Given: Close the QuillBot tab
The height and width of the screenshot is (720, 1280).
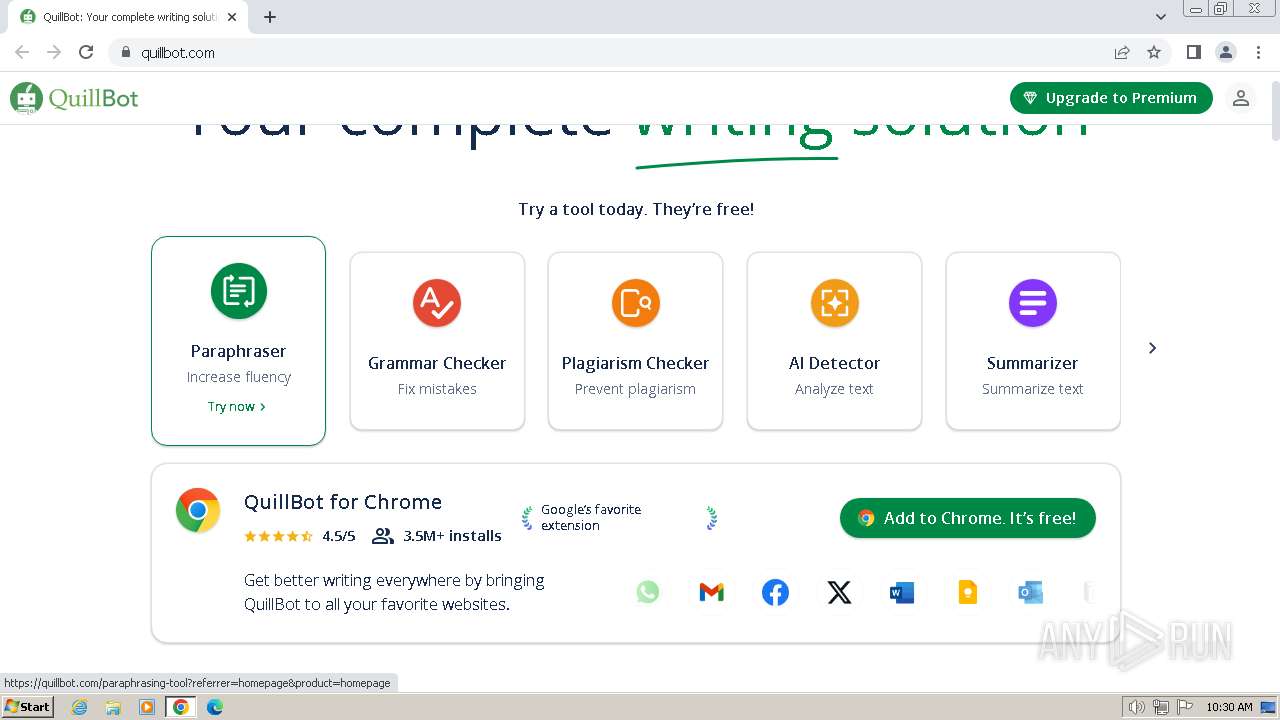Looking at the screenshot, I should tap(232, 17).
